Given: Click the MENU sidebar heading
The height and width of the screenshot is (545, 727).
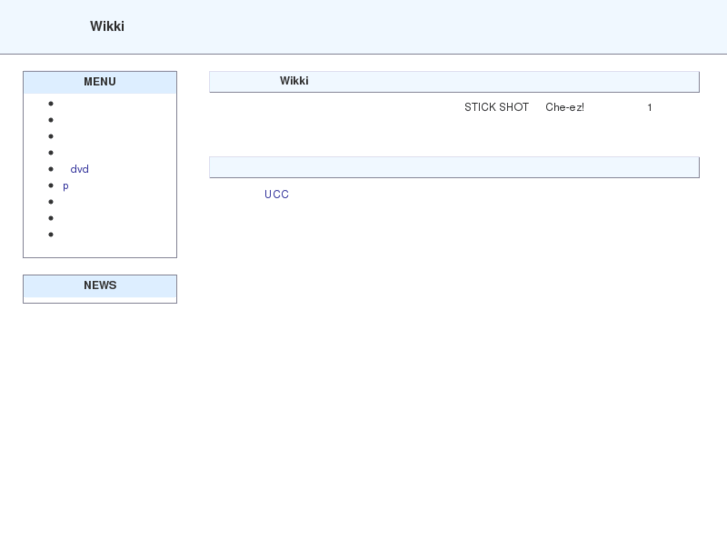Looking at the screenshot, I should 100,82.
